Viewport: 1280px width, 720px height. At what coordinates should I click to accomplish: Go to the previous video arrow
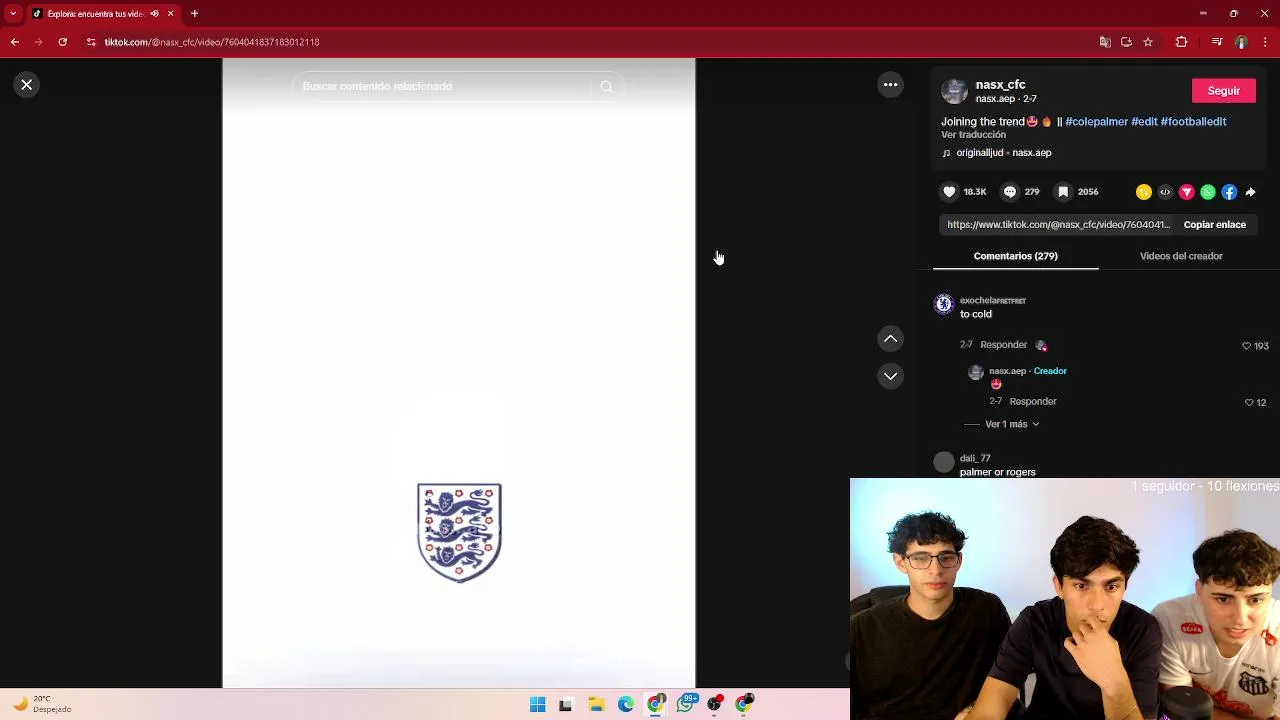890,339
